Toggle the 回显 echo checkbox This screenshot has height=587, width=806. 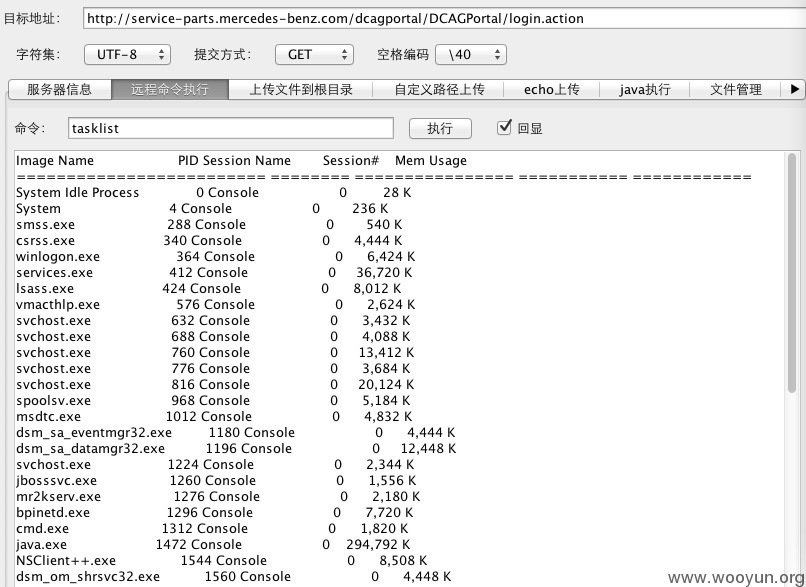504,127
